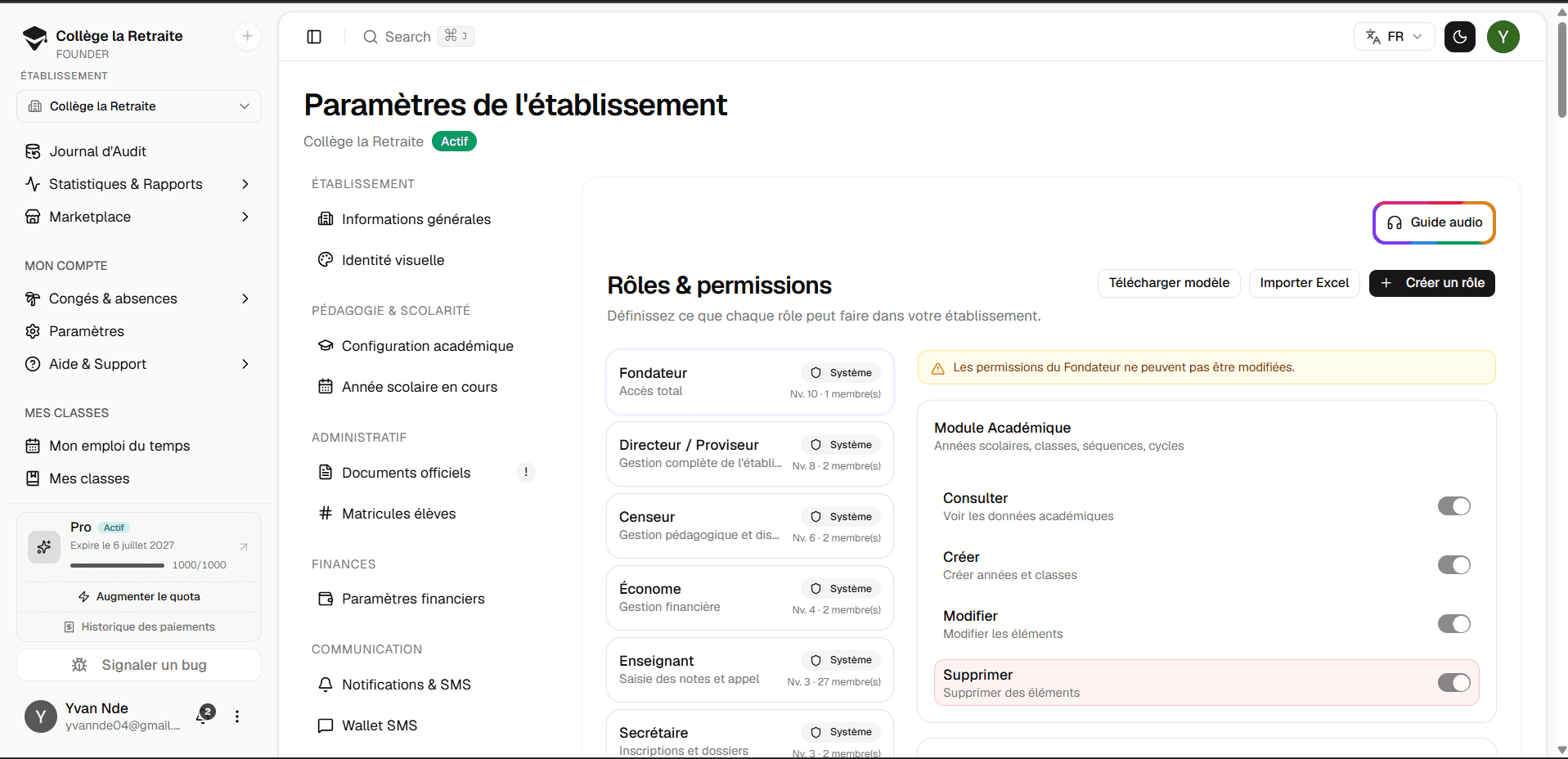The width and height of the screenshot is (1568, 759).
Task: Toggle the Supprimer permission switch
Action: click(1454, 683)
